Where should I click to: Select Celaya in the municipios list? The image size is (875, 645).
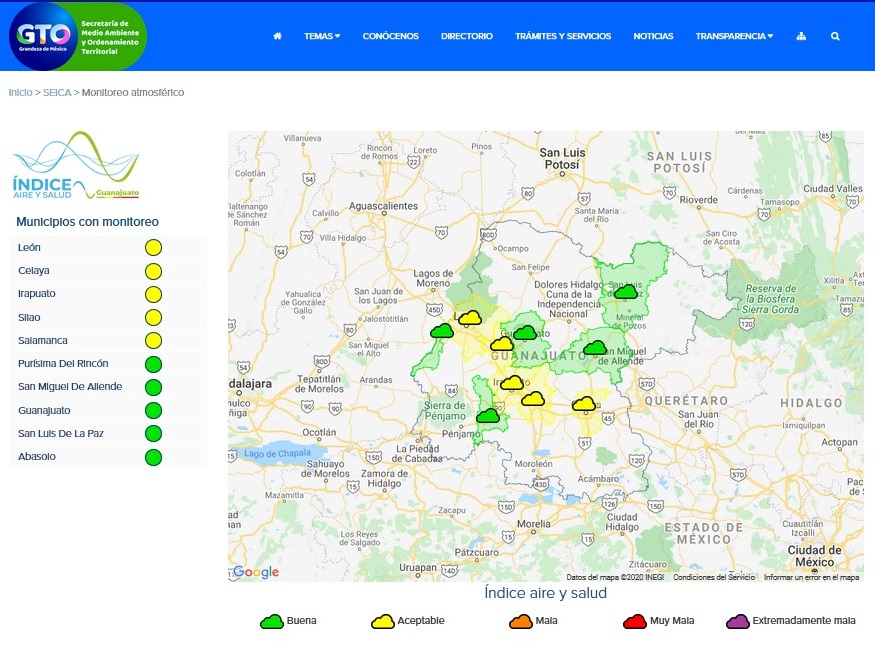point(109,271)
